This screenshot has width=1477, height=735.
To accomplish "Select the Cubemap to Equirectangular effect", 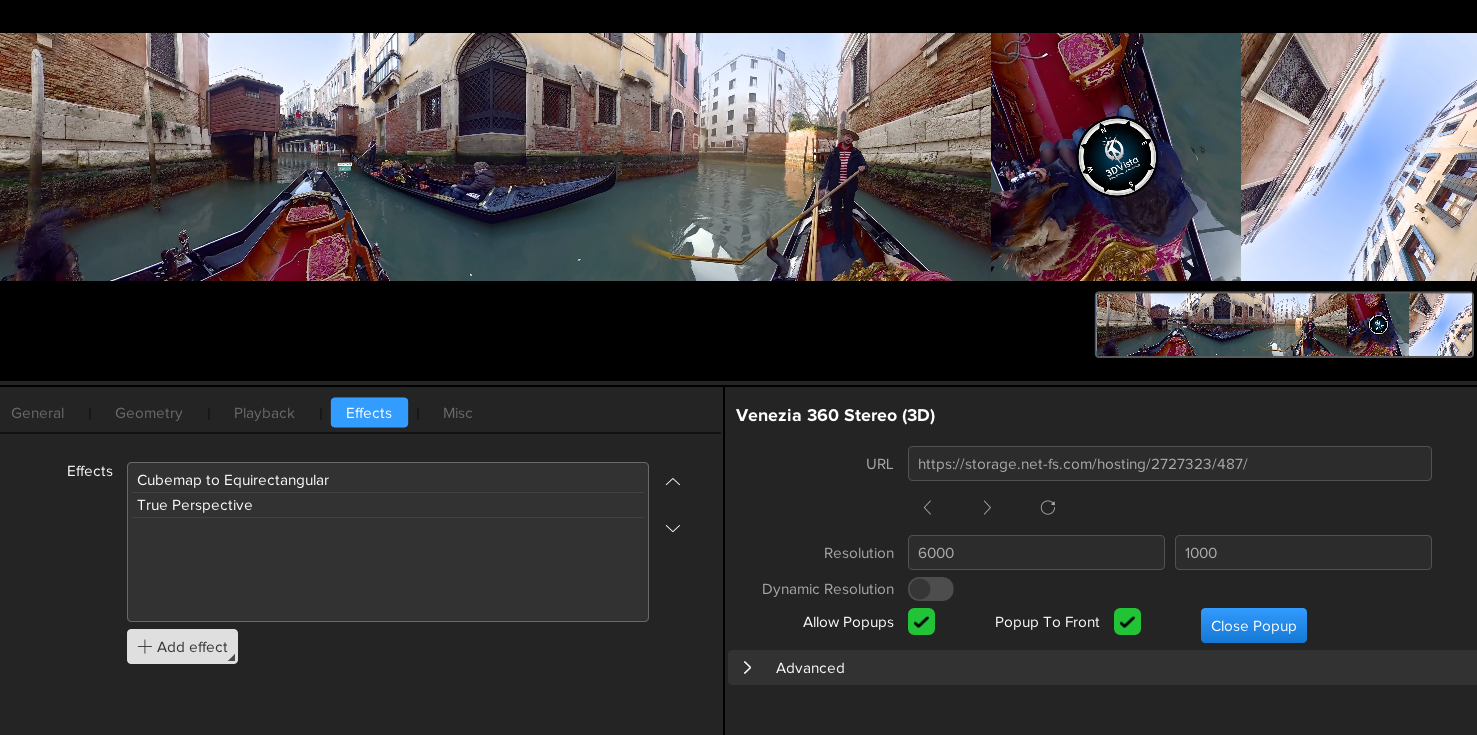I will click(233, 480).
